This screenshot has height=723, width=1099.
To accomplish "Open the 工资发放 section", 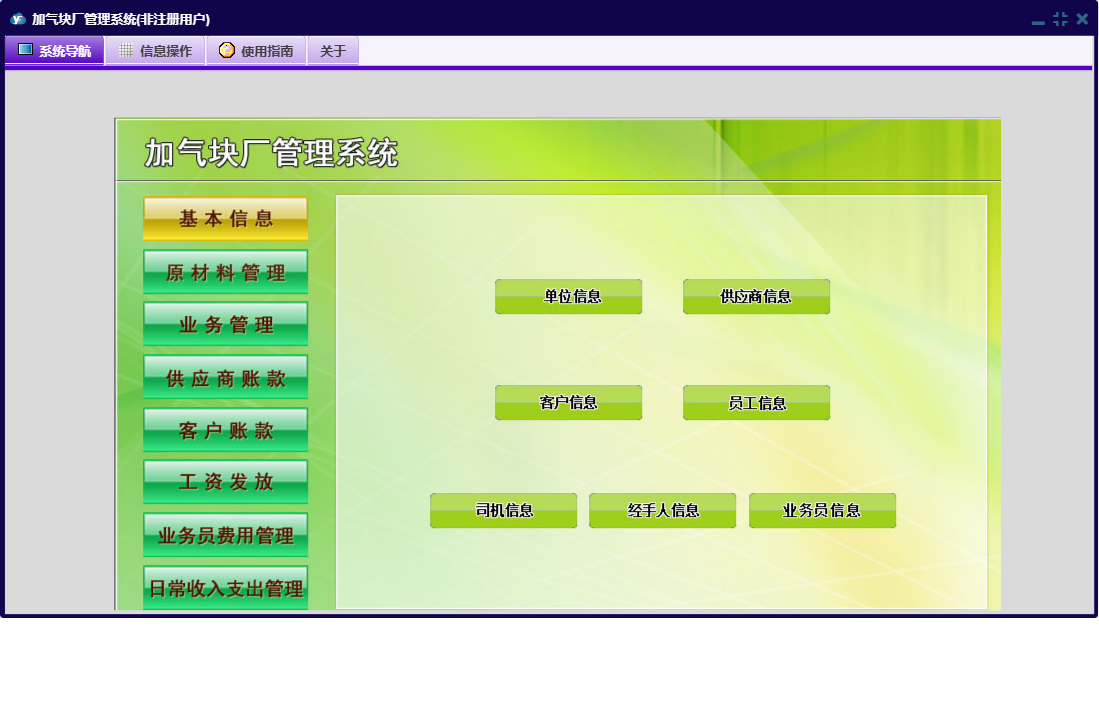I will point(226,482).
